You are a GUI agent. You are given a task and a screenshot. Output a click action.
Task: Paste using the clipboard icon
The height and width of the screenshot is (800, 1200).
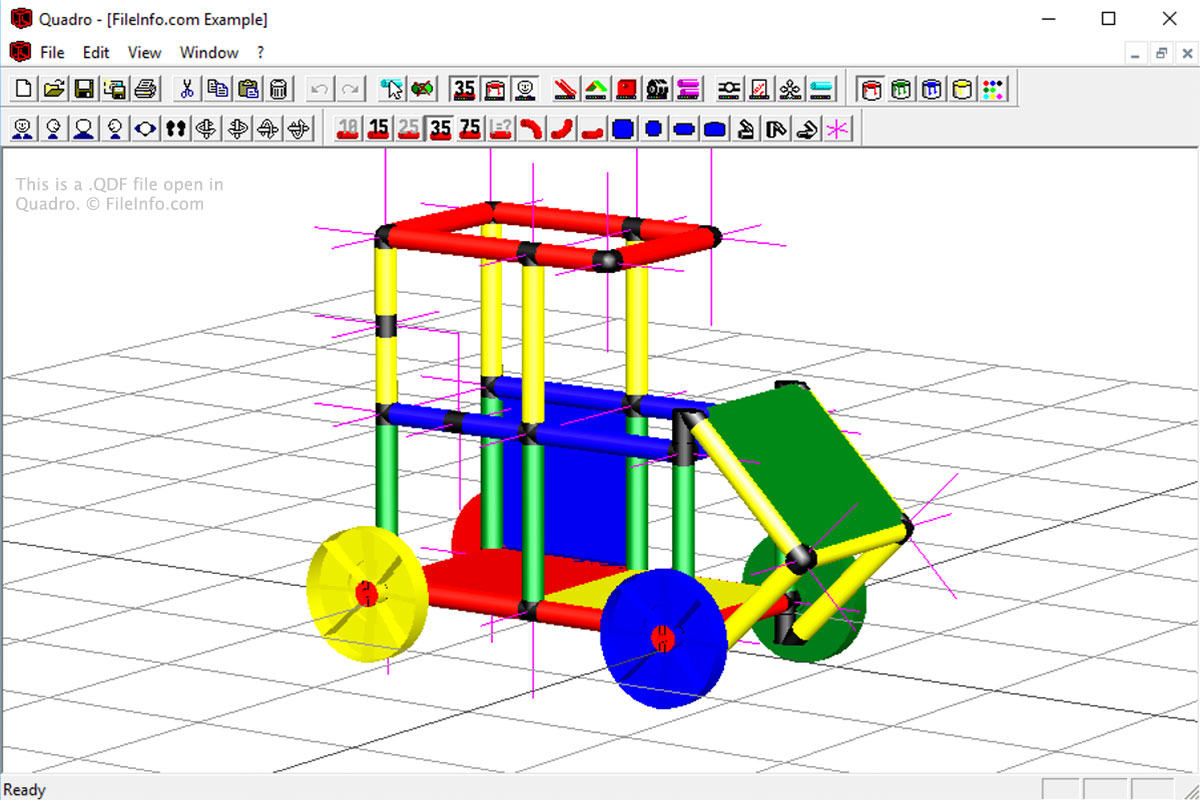click(x=248, y=89)
